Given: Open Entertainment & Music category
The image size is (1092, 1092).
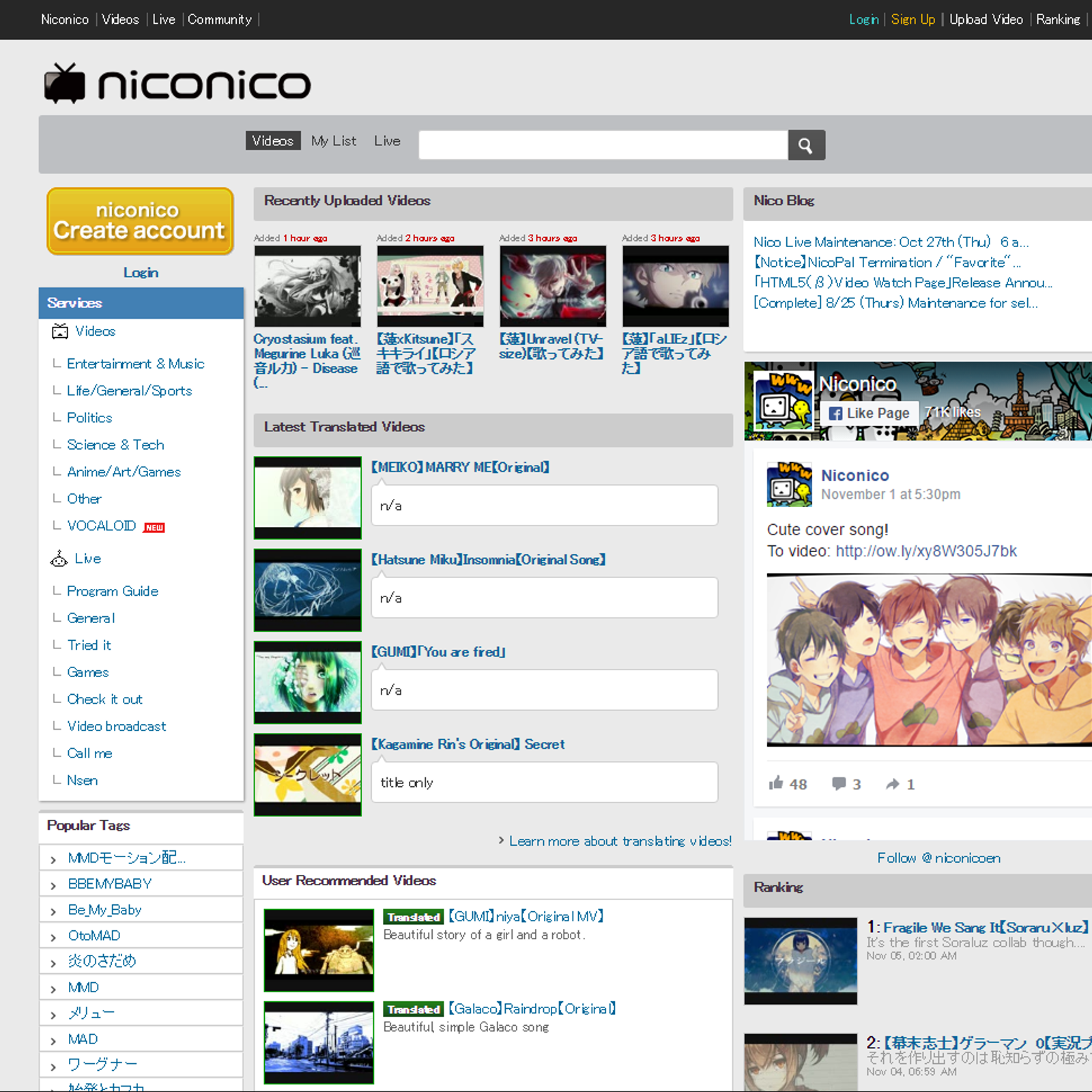Looking at the screenshot, I should (x=135, y=364).
